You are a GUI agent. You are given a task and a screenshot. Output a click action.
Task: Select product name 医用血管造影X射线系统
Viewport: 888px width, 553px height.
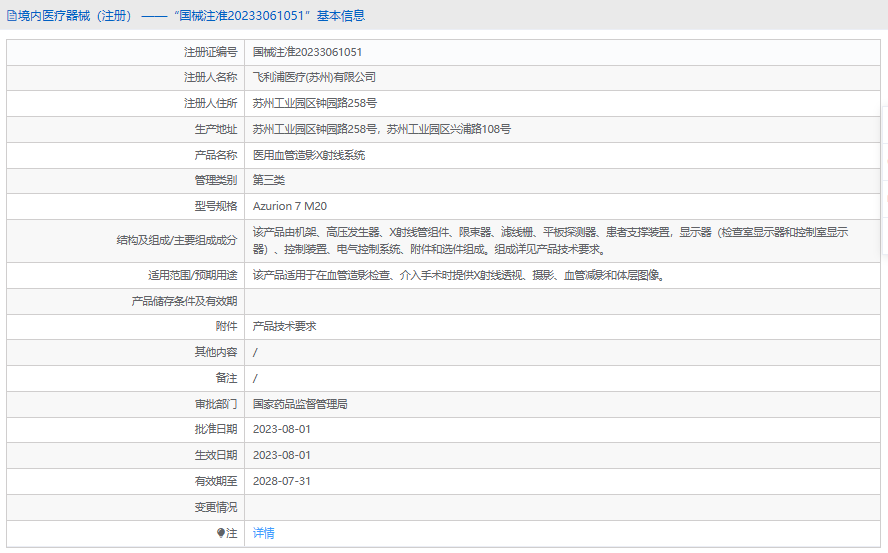click(x=309, y=155)
